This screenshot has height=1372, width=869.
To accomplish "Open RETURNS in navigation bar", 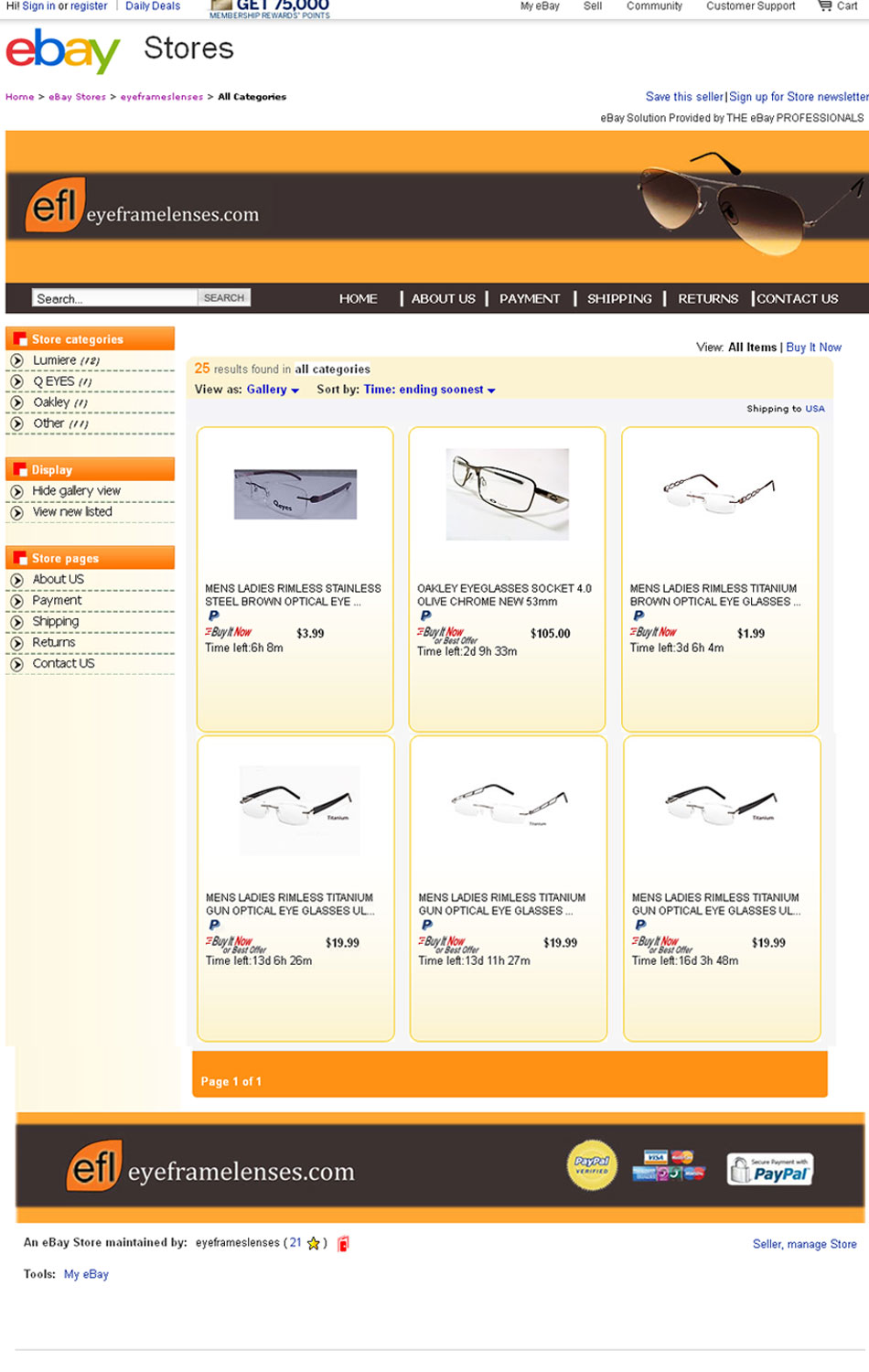I will coord(708,298).
